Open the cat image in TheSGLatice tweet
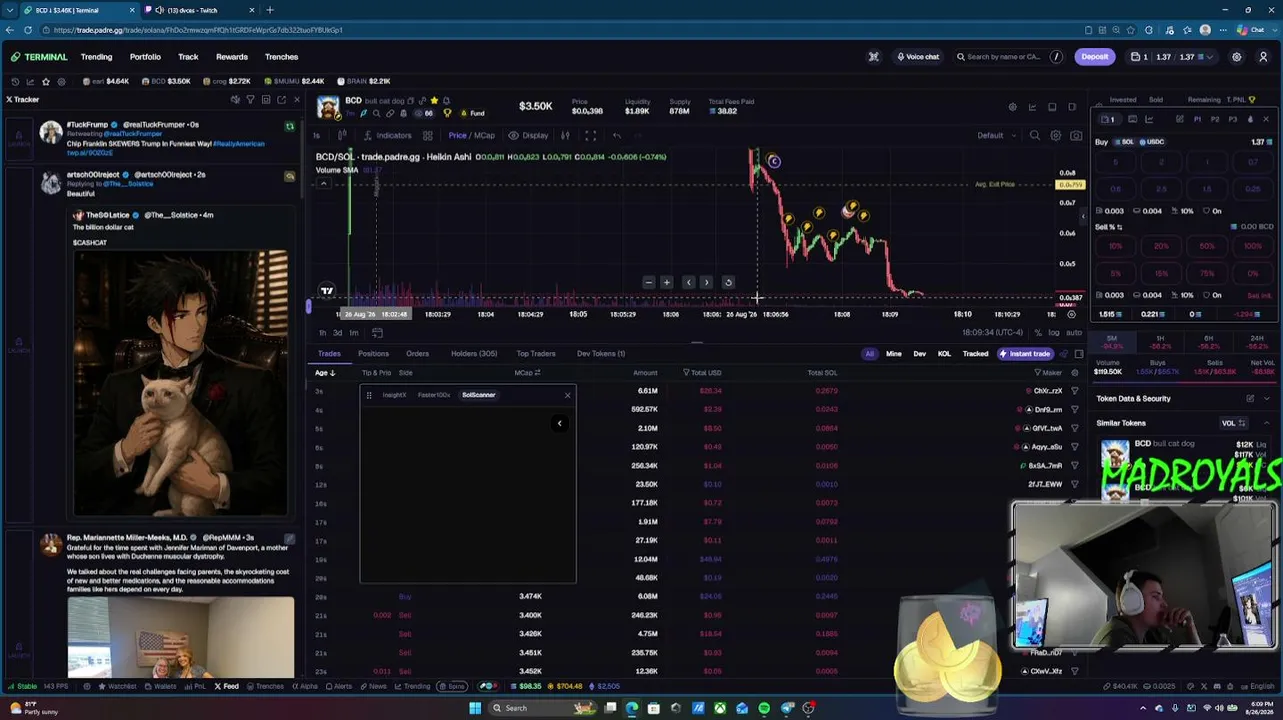Image resolution: width=1283 pixels, height=720 pixels. pyautogui.click(x=181, y=384)
